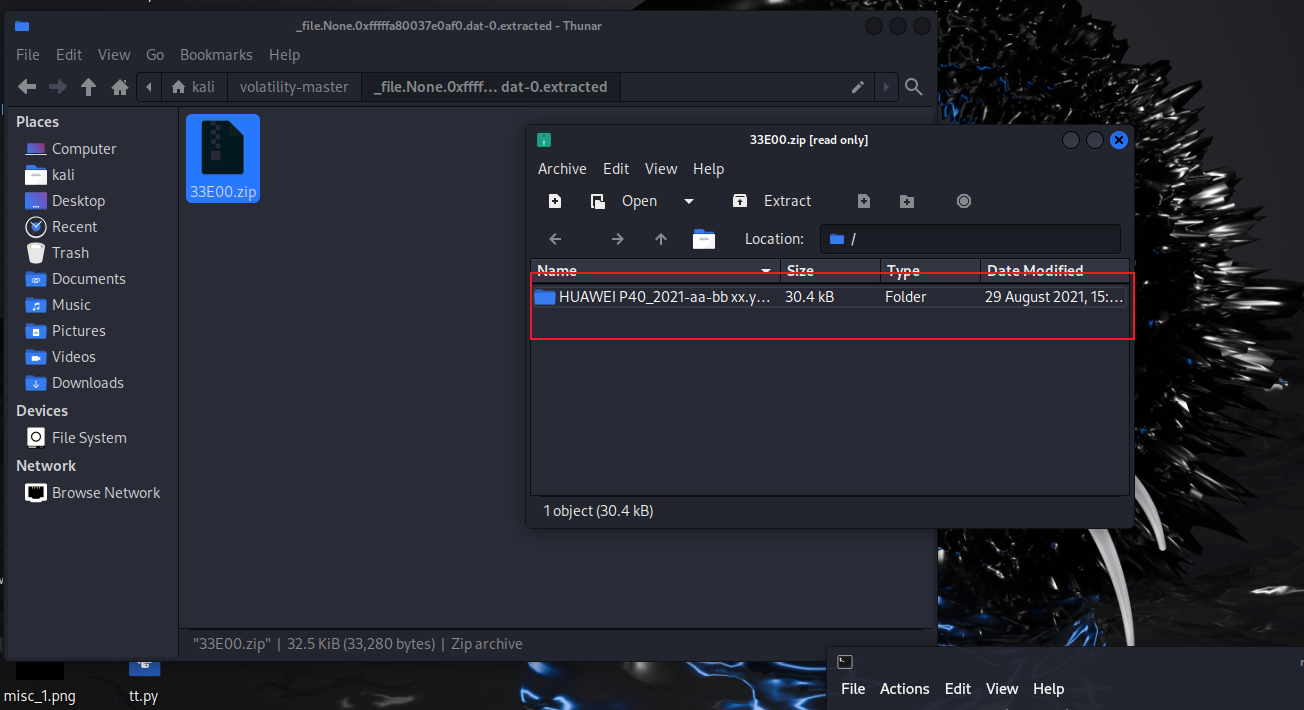Click the Thunar home folder icon
1304x710 pixels.
(120, 88)
